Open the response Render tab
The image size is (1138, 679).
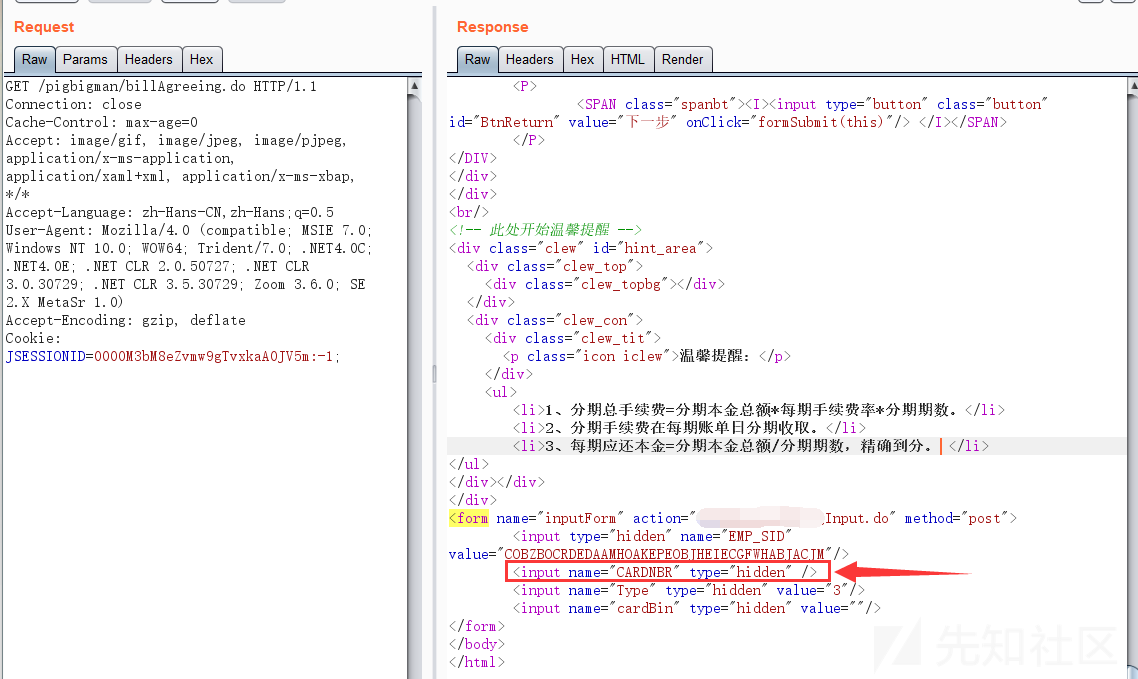(x=682, y=59)
